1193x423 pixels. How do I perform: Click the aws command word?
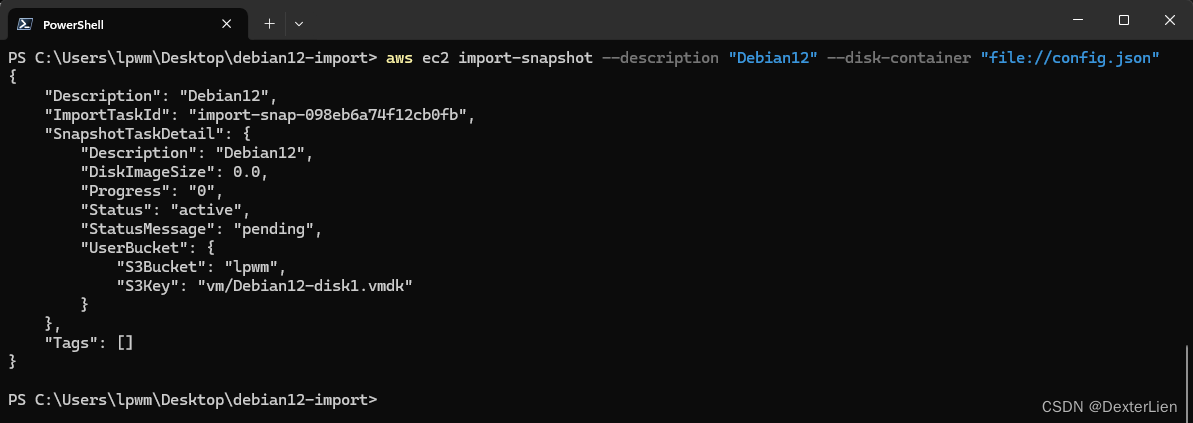click(x=399, y=58)
